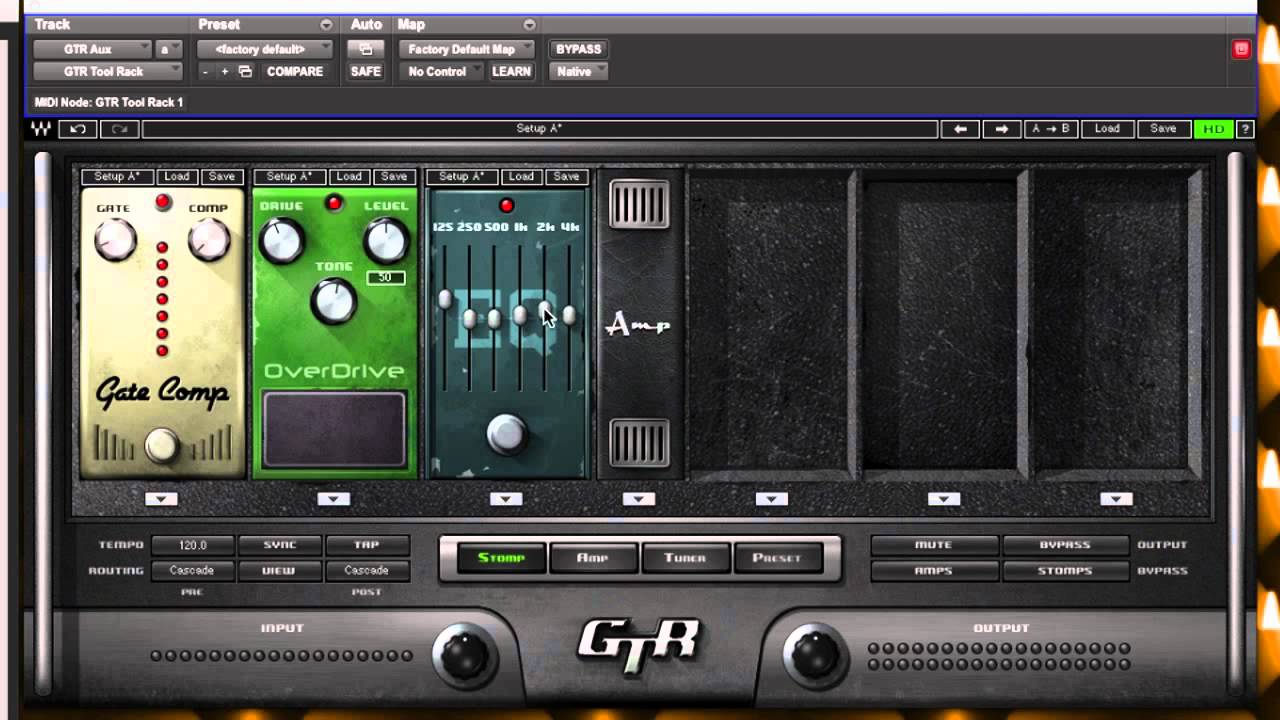Click the OverDrive value box showing 50
This screenshot has width=1280, height=720.
[385, 277]
